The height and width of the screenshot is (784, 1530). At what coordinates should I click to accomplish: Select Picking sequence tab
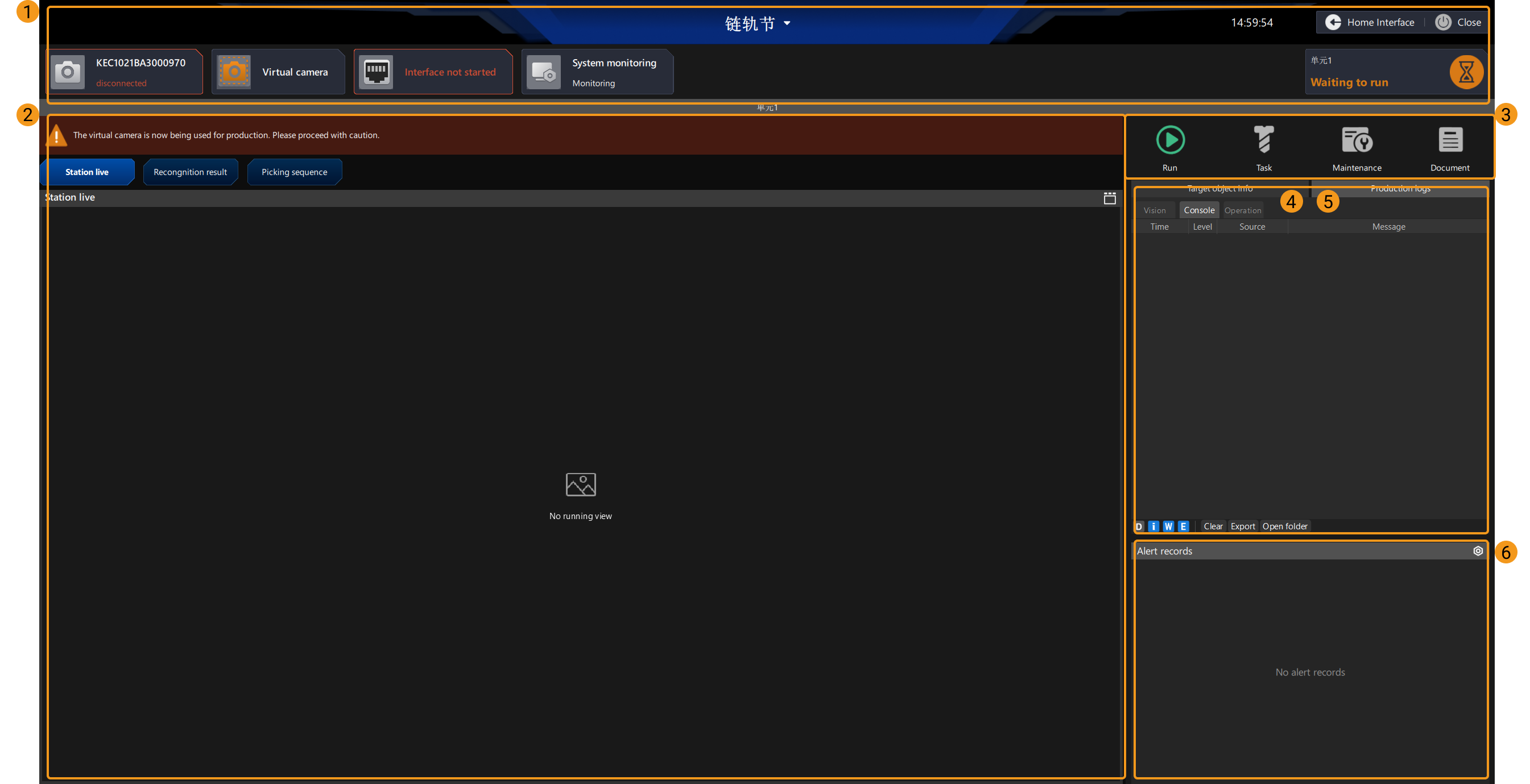(x=294, y=171)
